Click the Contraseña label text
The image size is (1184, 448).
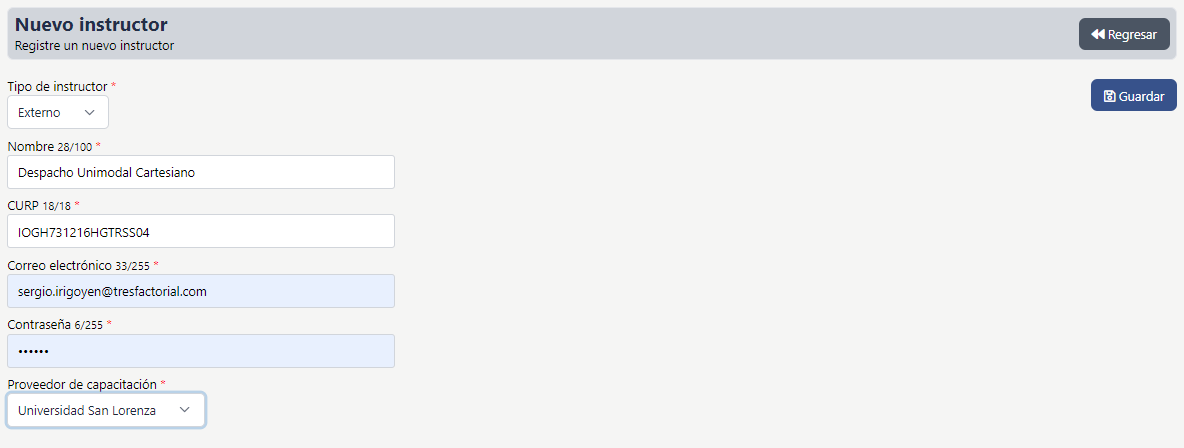[x=39, y=325]
